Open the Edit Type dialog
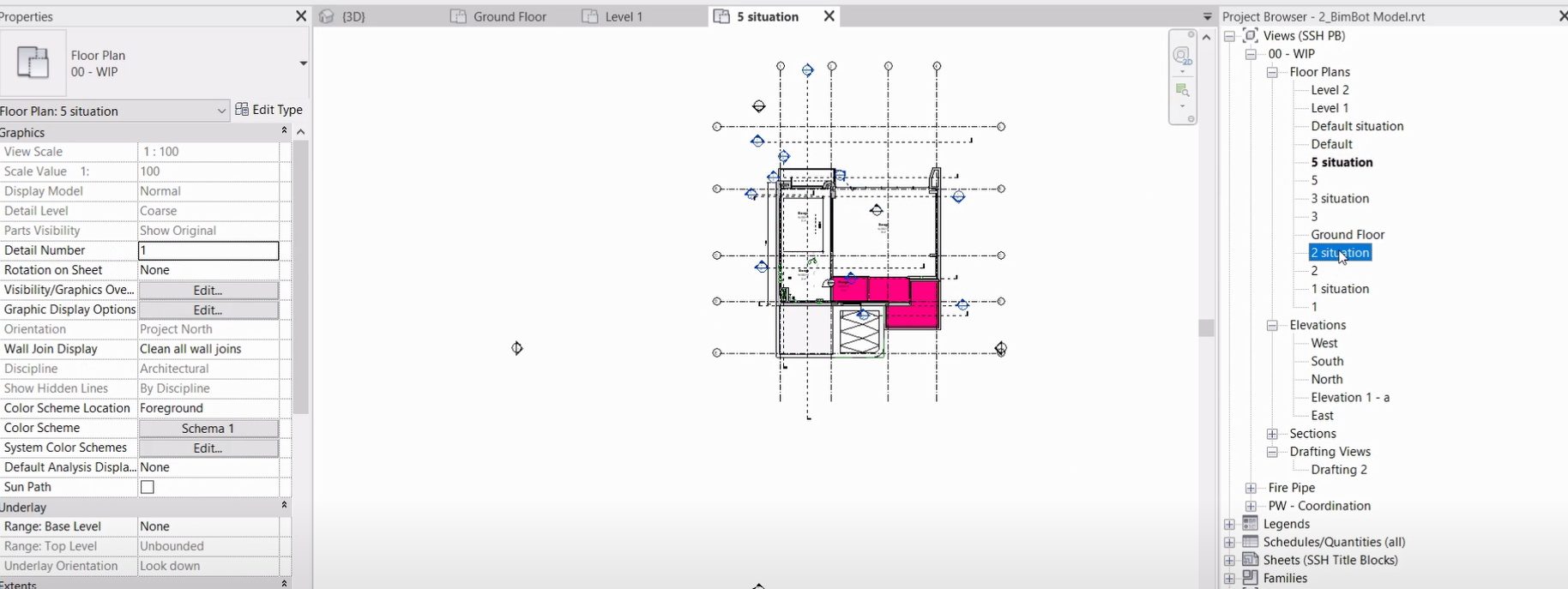 point(269,110)
